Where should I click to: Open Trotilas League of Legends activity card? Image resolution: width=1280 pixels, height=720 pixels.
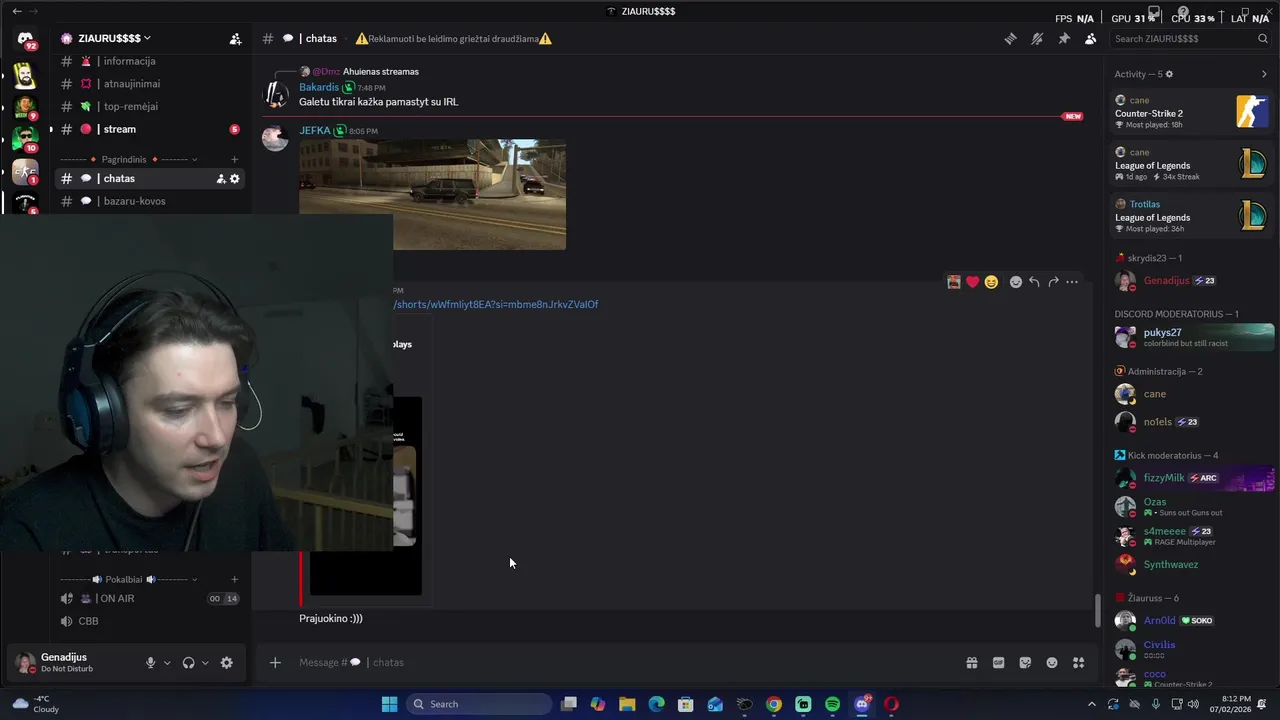pyautogui.click(x=1192, y=216)
